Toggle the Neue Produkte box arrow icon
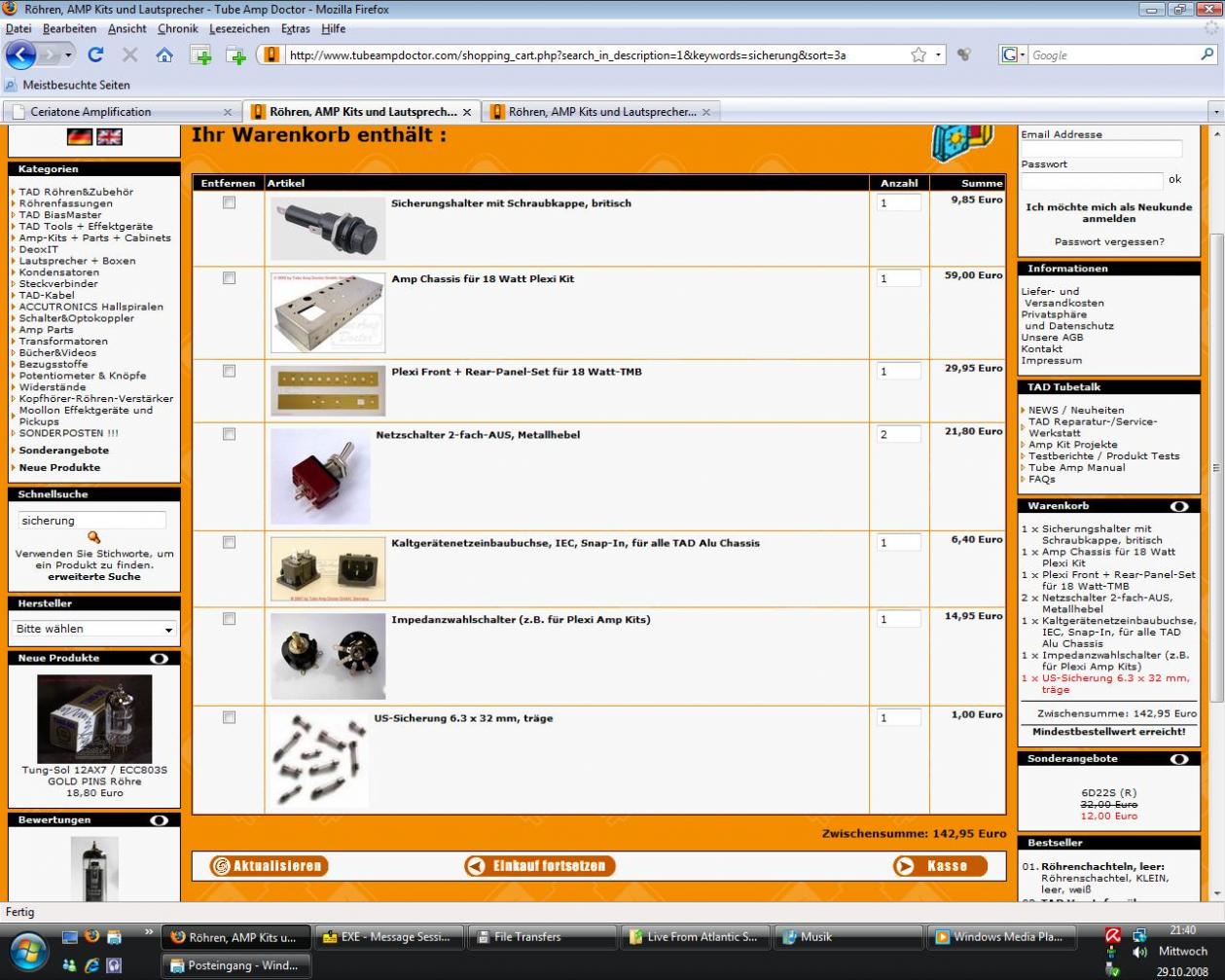The height and width of the screenshot is (980, 1225). tap(159, 659)
